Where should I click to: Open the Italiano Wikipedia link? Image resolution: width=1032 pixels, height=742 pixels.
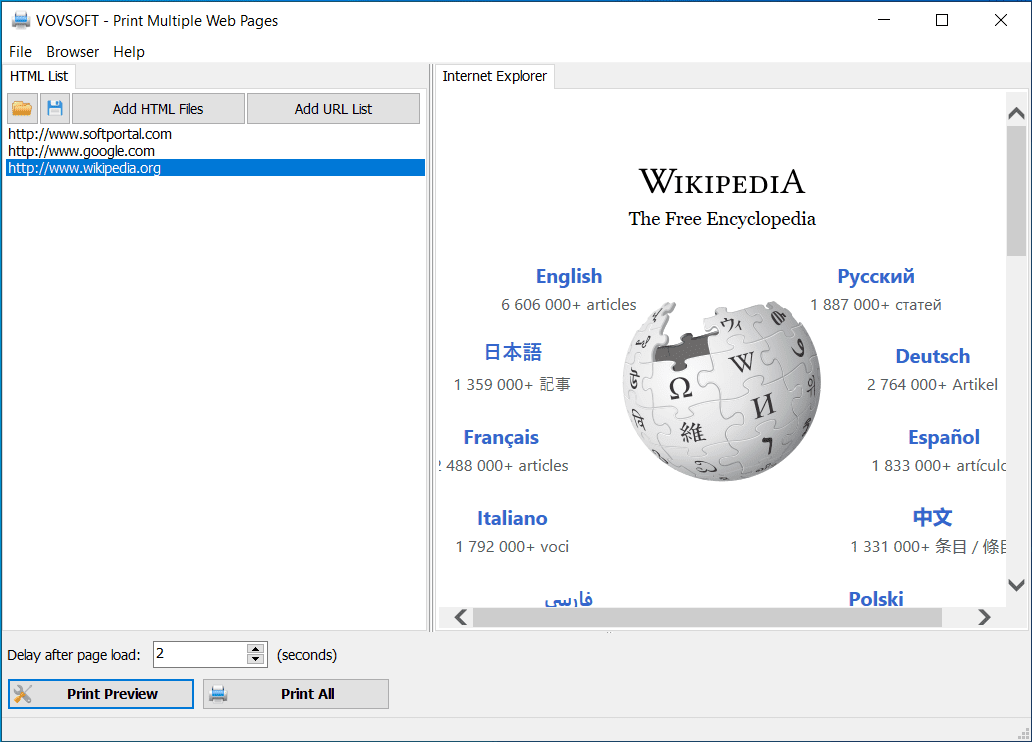512,518
